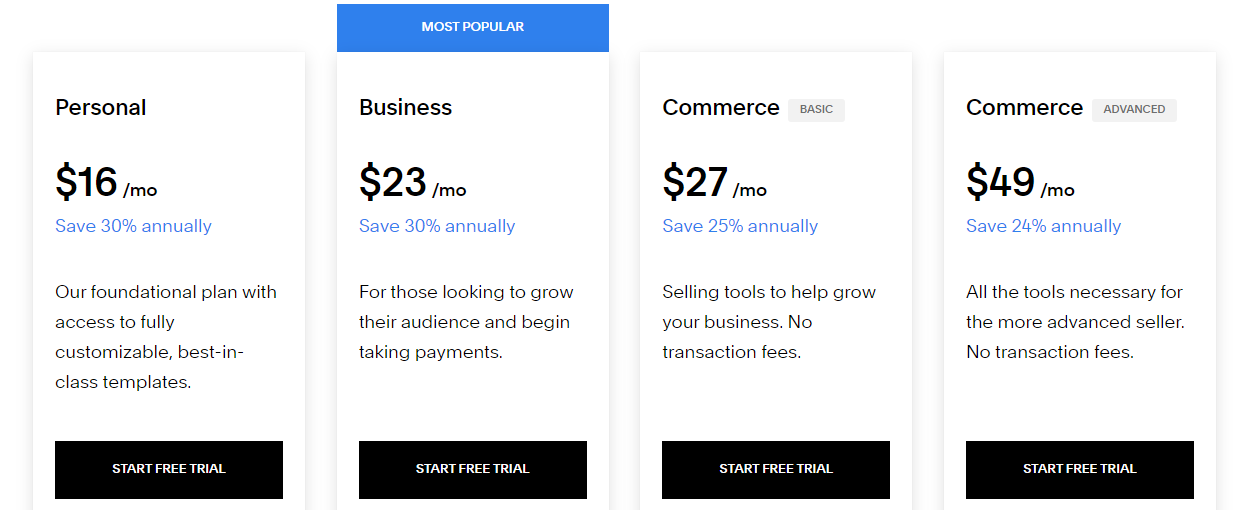Start free trial for Personal plan
Screen dimensions: 1246x510
(x=169, y=469)
